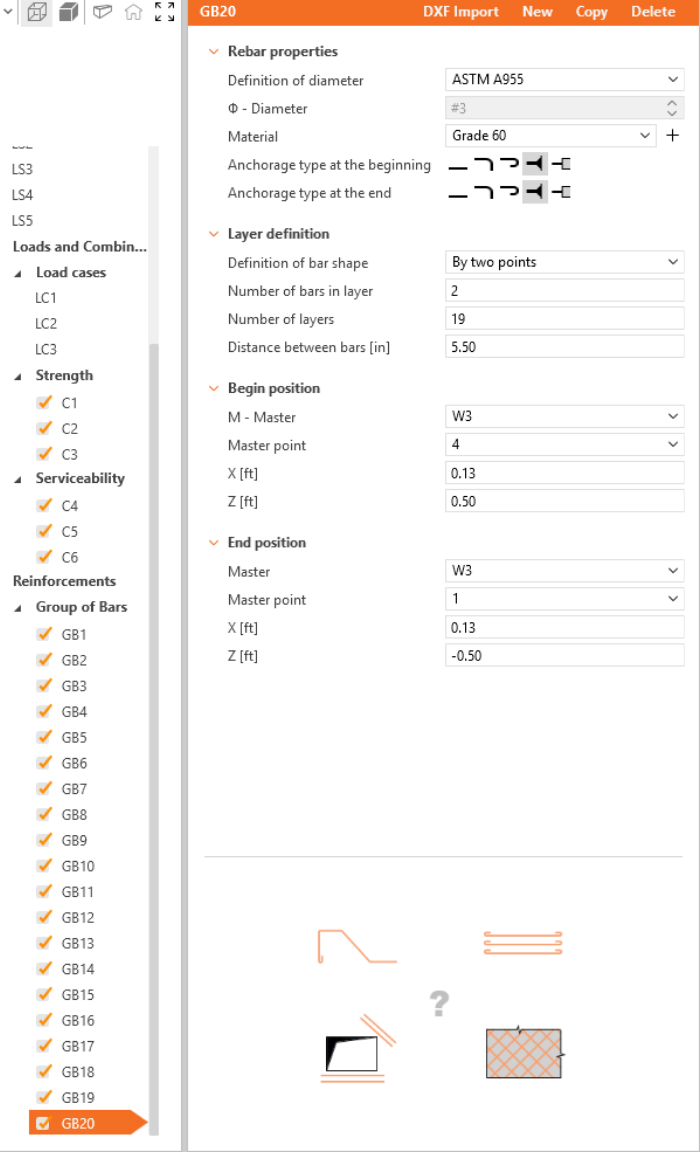Screen dimensions: 700x1152
Task: Click DXF Import in the header
Action: (461, 12)
